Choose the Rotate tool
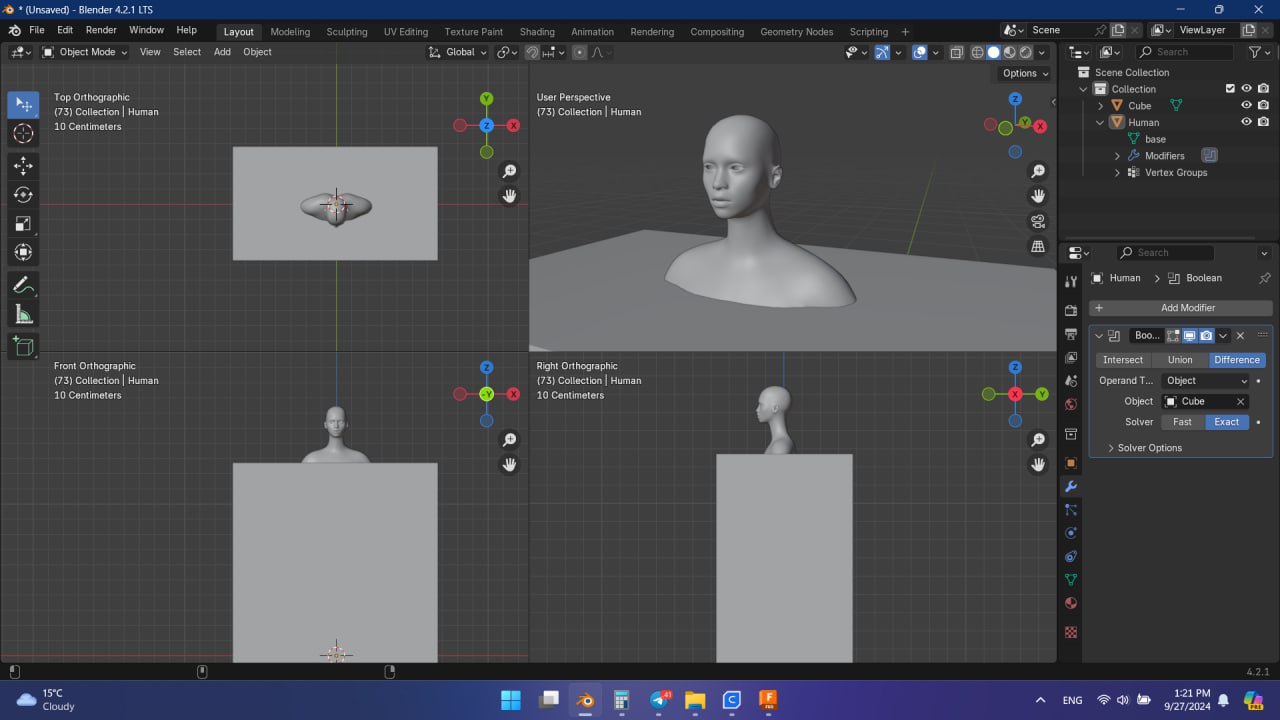 click(24, 194)
